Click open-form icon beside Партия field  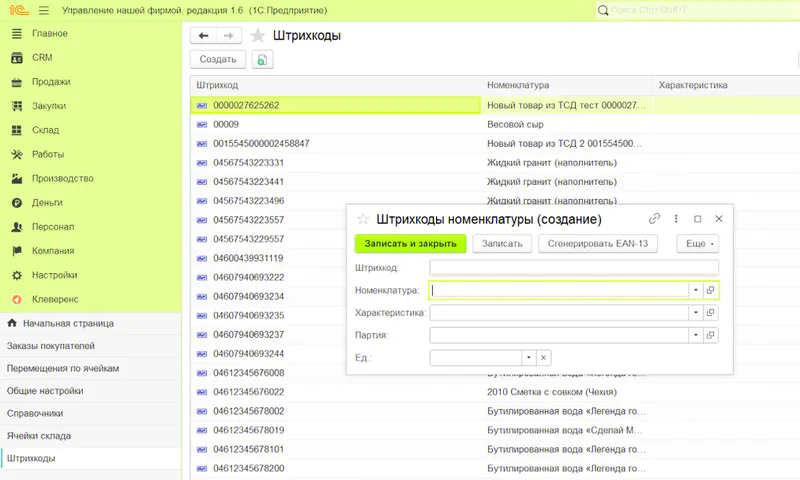click(x=710, y=335)
